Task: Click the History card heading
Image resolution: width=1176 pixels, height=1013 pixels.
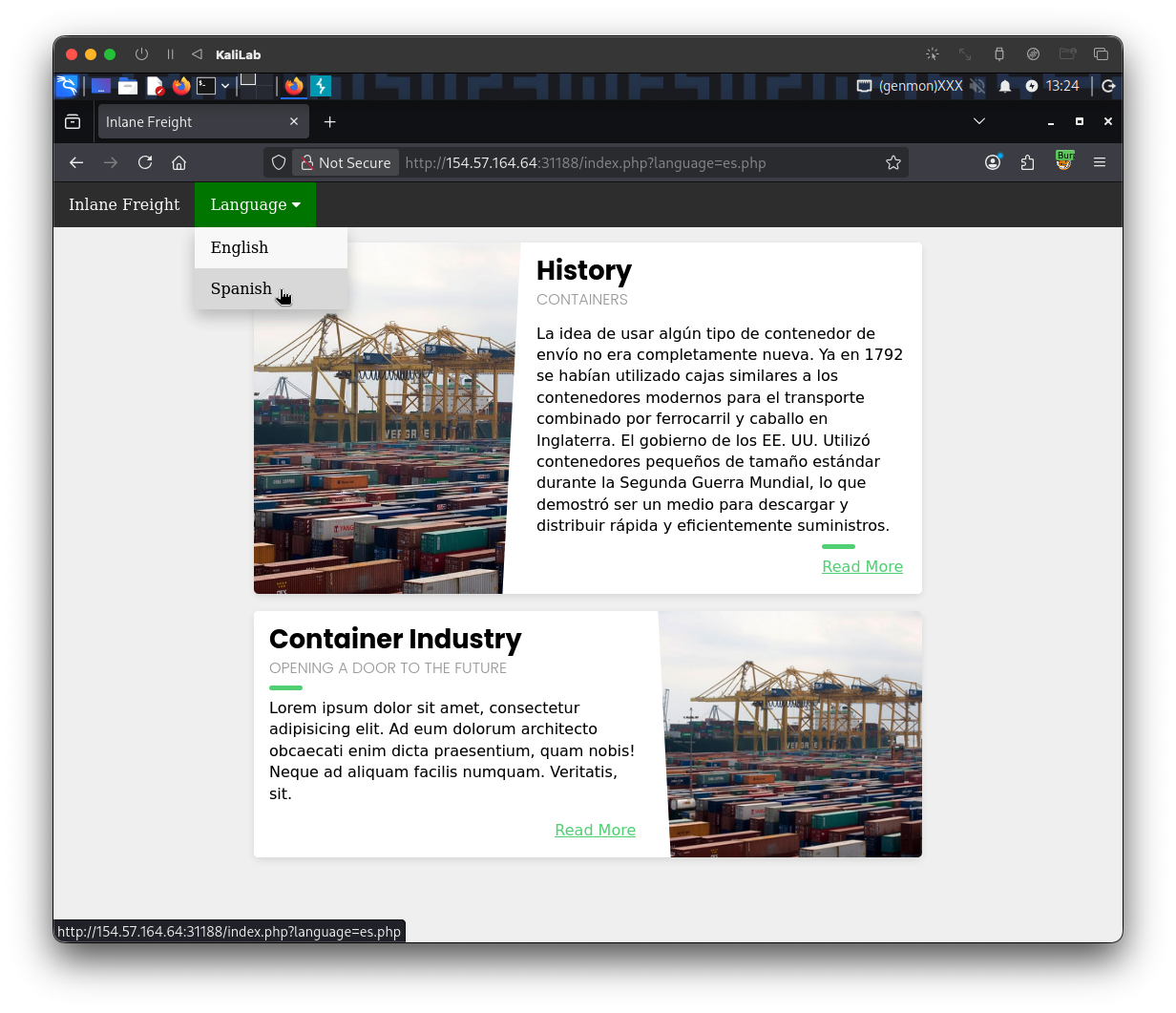Action: [x=584, y=270]
